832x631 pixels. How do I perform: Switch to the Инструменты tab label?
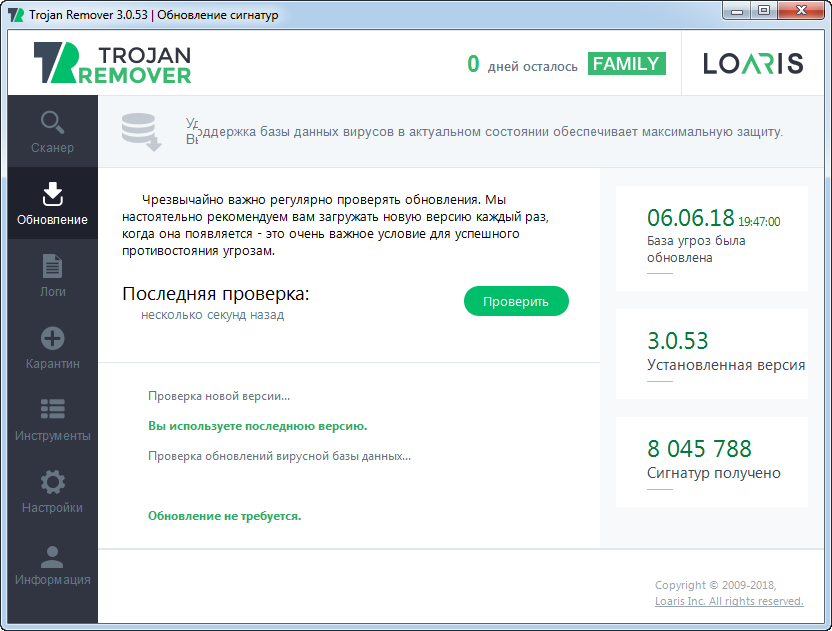point(53,436)
